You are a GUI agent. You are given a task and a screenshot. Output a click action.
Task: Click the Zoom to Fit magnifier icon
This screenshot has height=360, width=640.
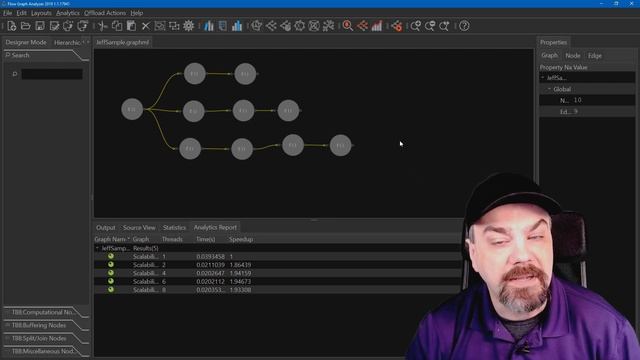444,26
